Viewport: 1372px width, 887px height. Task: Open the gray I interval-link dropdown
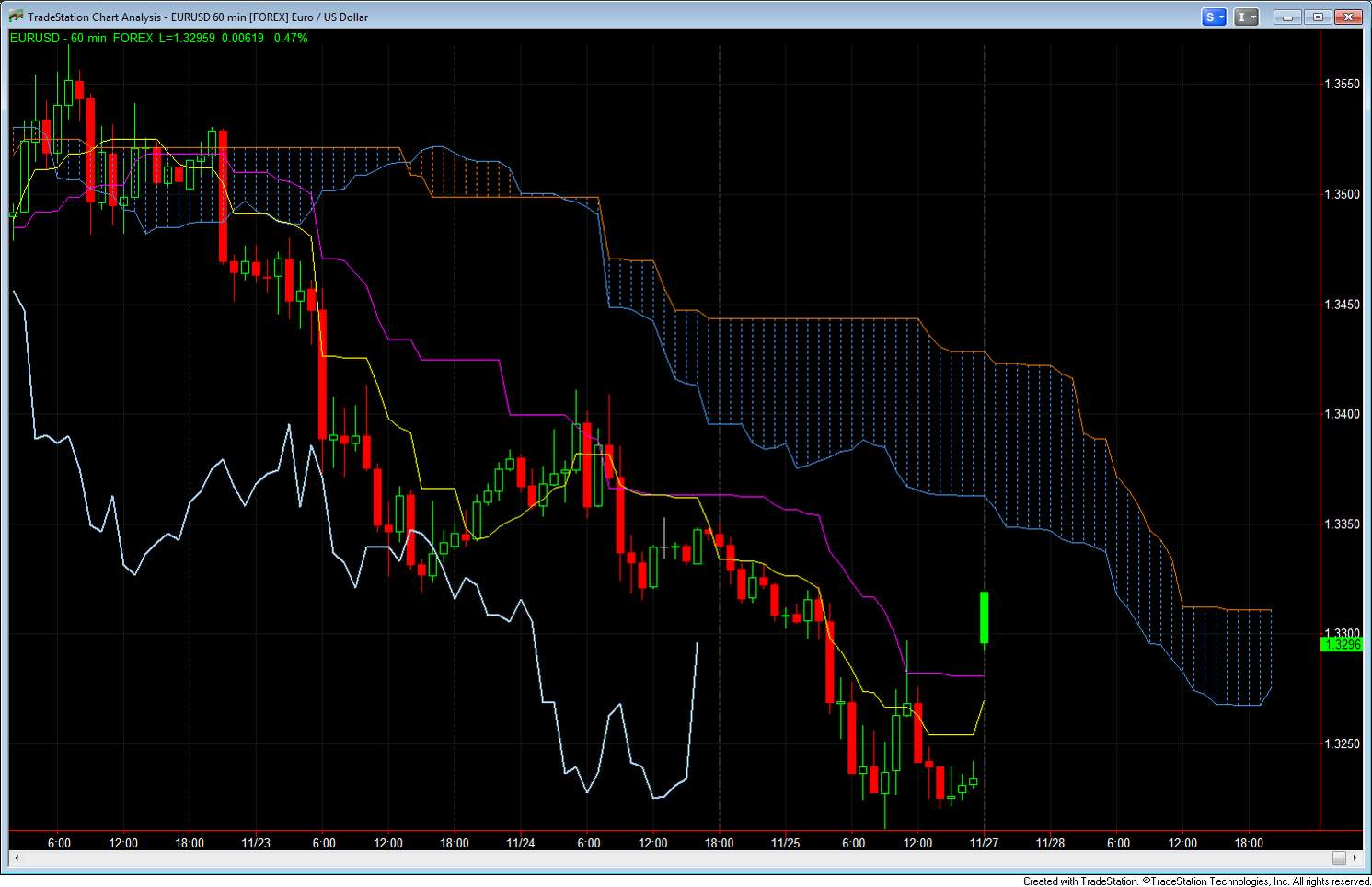coord(1247,17)
